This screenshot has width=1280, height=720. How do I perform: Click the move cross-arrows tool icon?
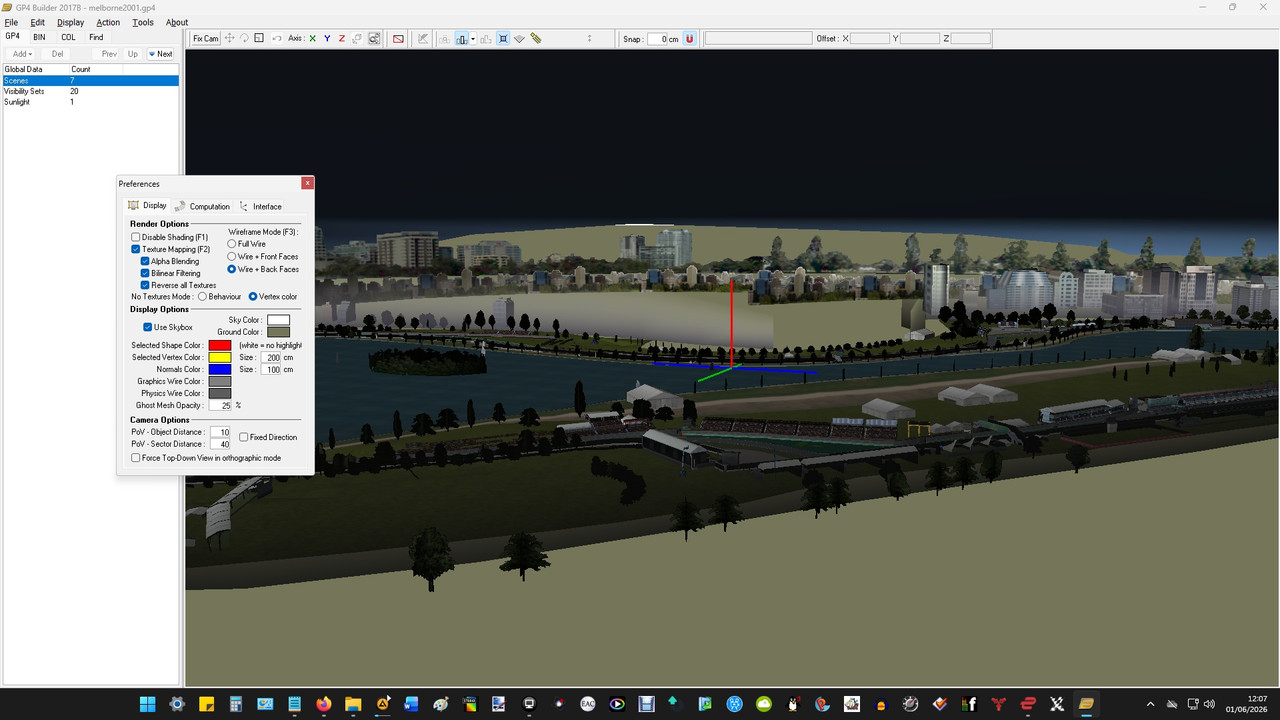pos(230,38)
